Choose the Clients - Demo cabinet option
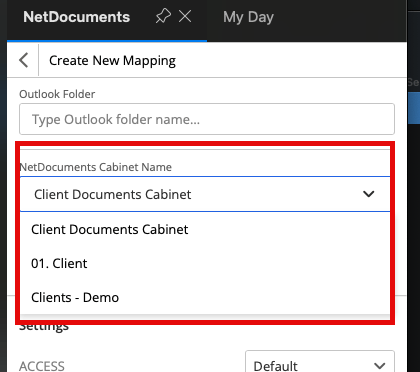420x372 pixels. point(205,297)
